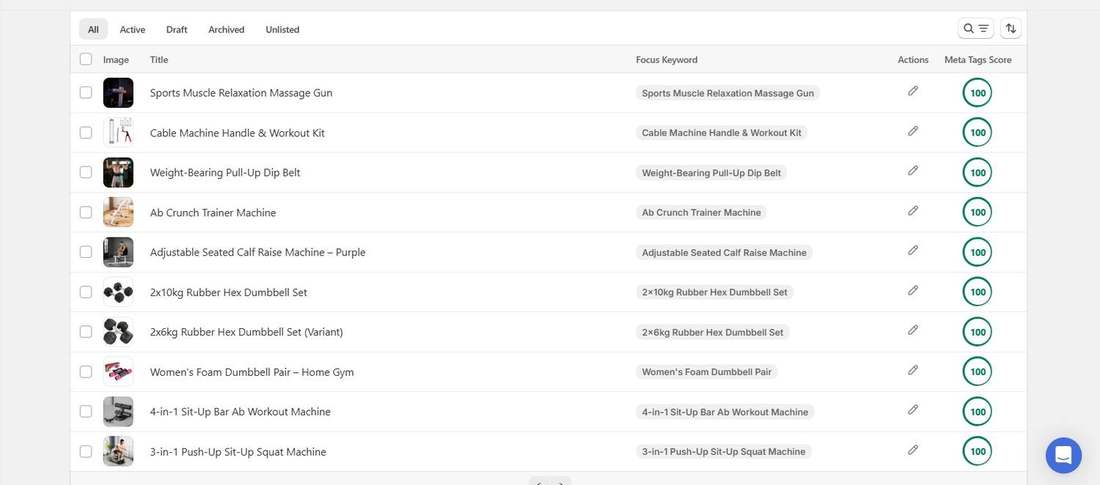Click score 100 circle for Massage Gun
1100x485 pixels.
coord(977,93)
